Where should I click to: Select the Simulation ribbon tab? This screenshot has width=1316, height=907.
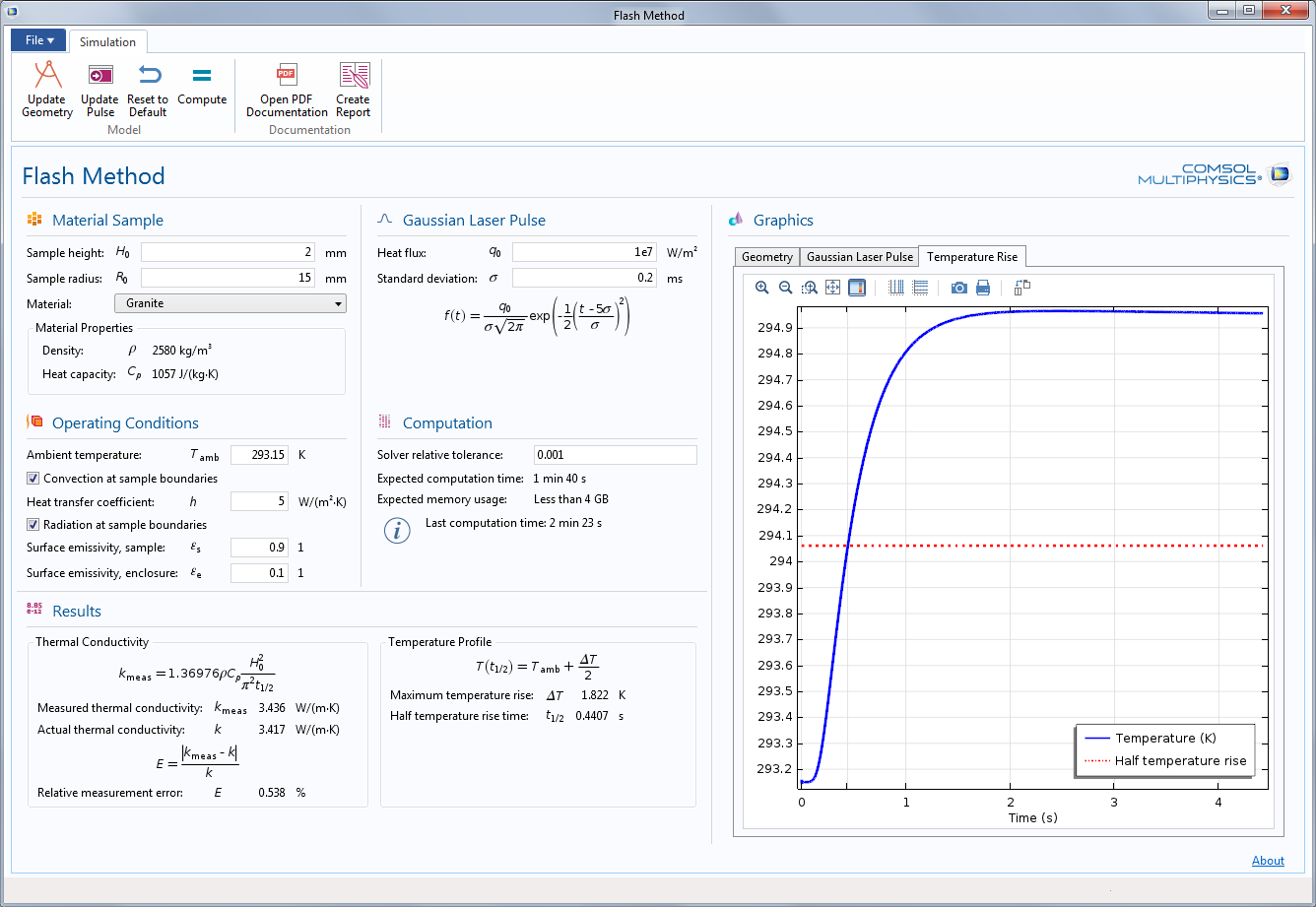[108, 41]
